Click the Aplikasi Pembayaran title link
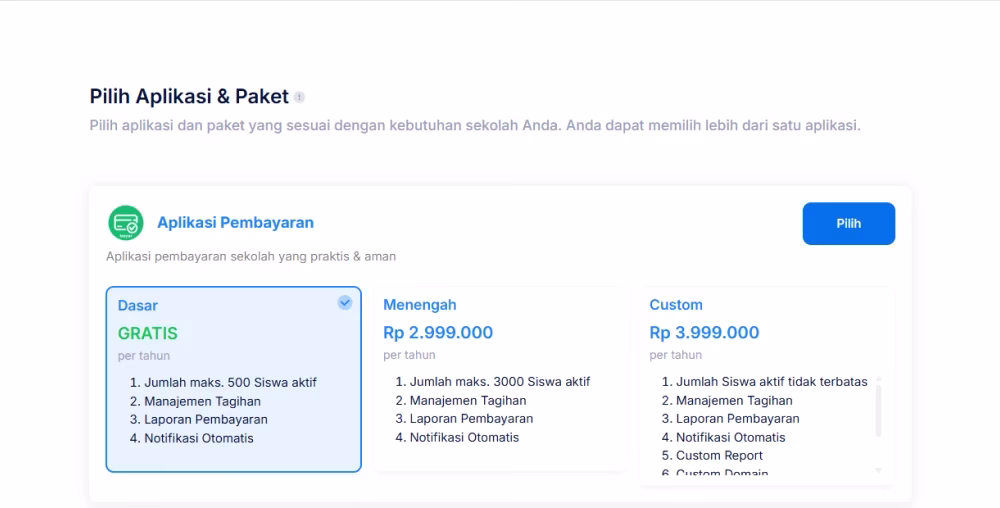Image resolution: width=1000 pixels, height=508 pixels. 235,223
